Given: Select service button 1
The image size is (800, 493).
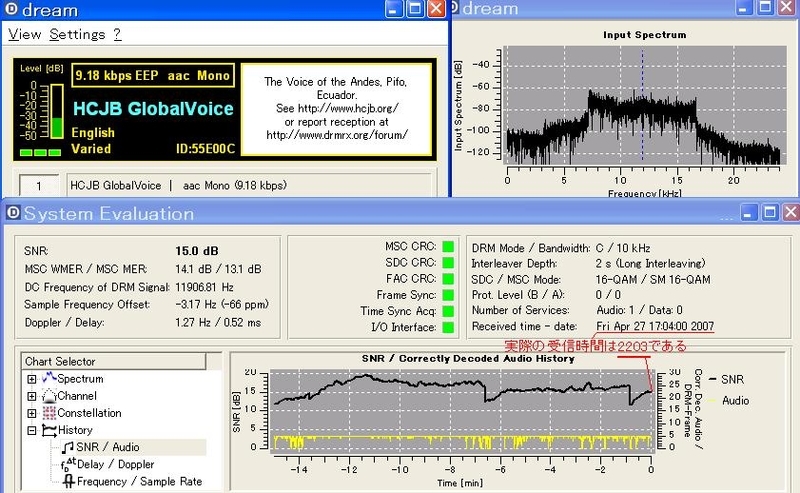Looking at the screenshot, I should [39, 186].
